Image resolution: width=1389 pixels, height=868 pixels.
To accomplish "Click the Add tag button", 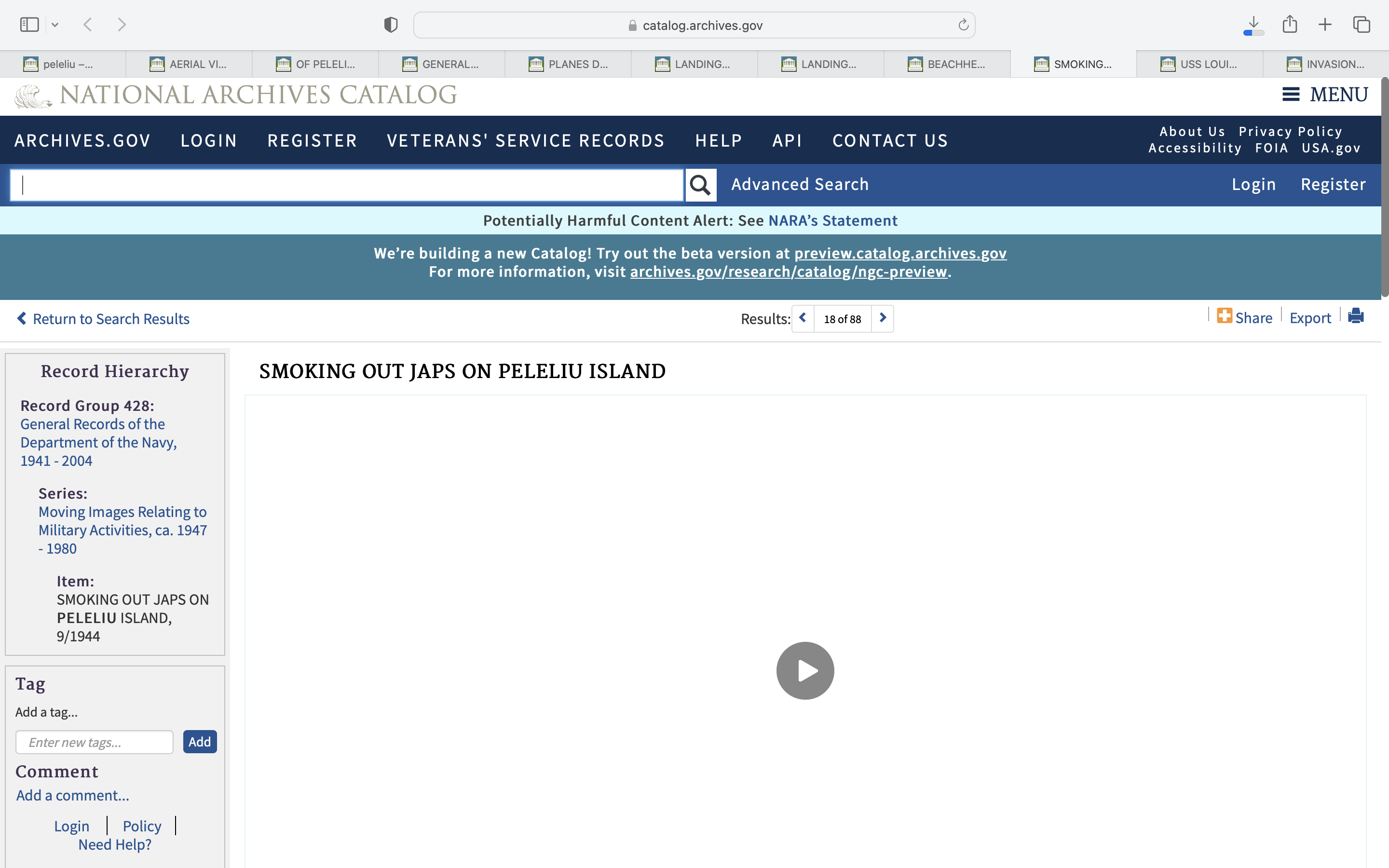I will (199, 742).
